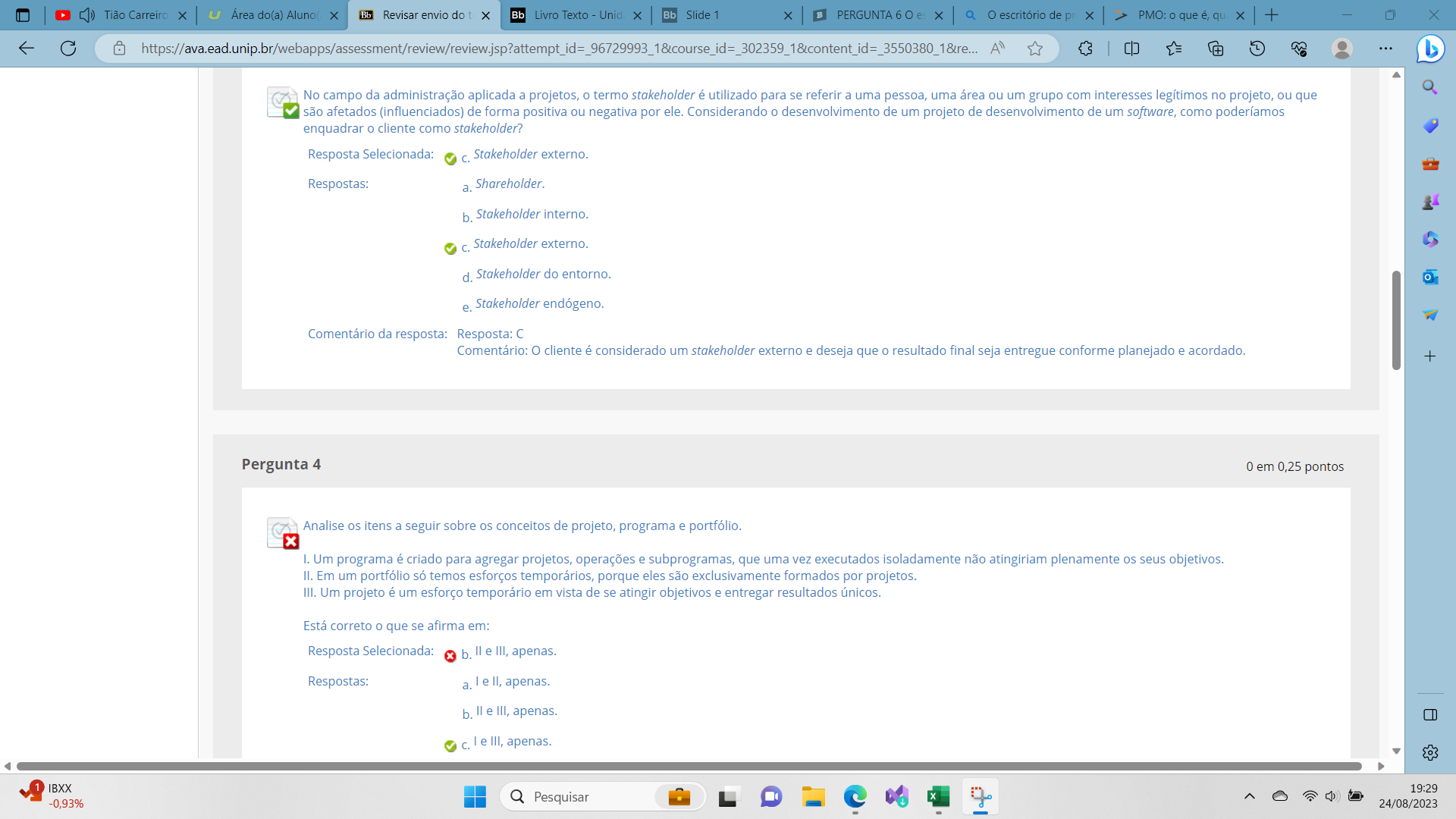Image resolution: width=1456 pixels, height=819 pixels.
Task: Expand the system tray hidden icons chevron
Action: pyautogui.click(x=1250, y=796)
